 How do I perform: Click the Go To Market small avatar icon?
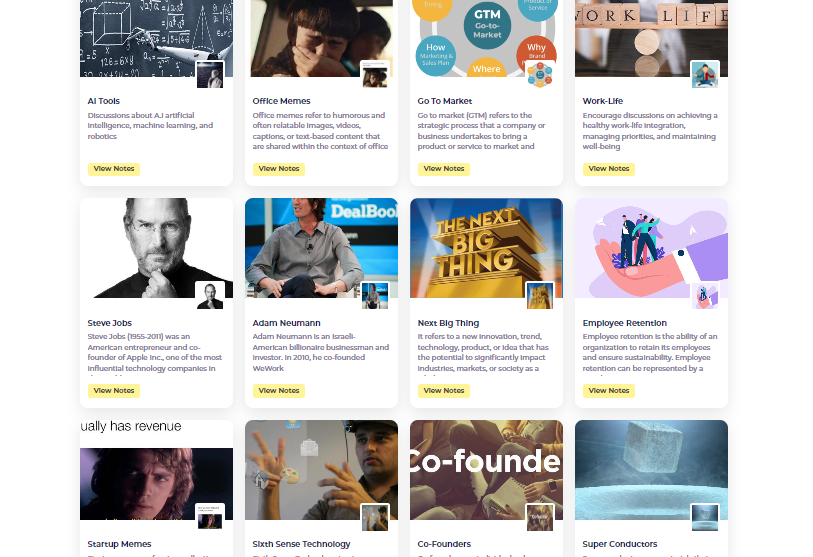pyautogui.click(x=540, y=75)
